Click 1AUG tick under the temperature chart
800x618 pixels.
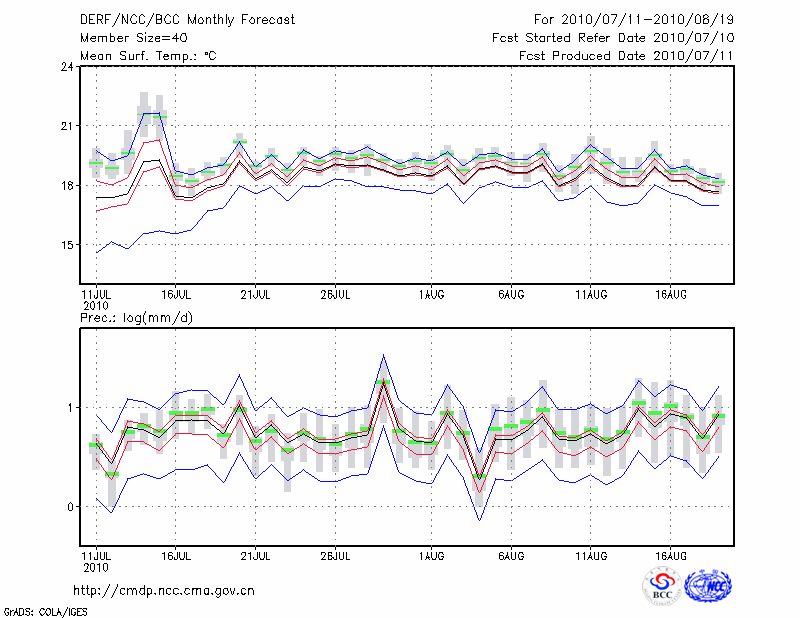(x=431, y=294)
